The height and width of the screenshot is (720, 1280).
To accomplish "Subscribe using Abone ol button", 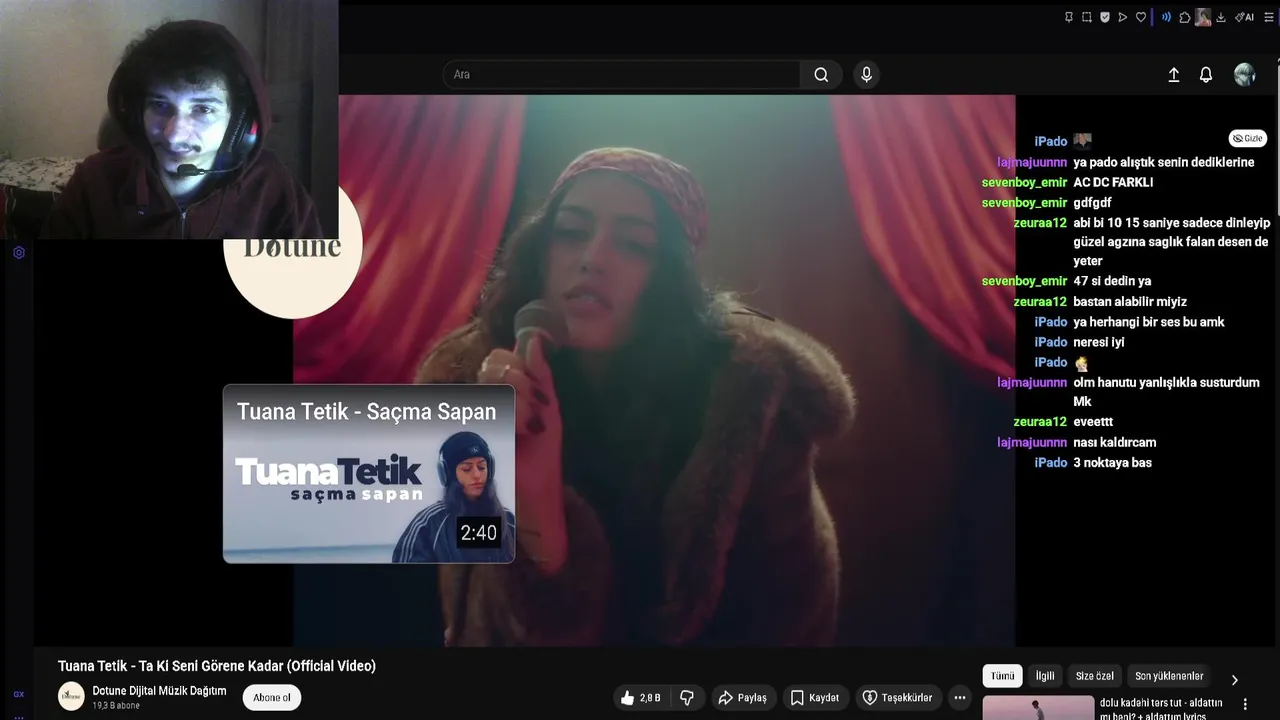I will click(x=272, y=697).
